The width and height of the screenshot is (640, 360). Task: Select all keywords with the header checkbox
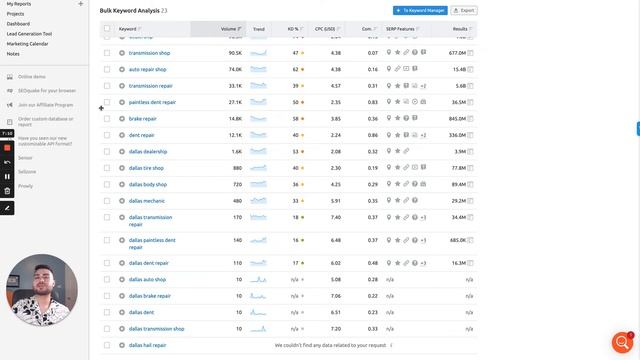coord(107,29)
